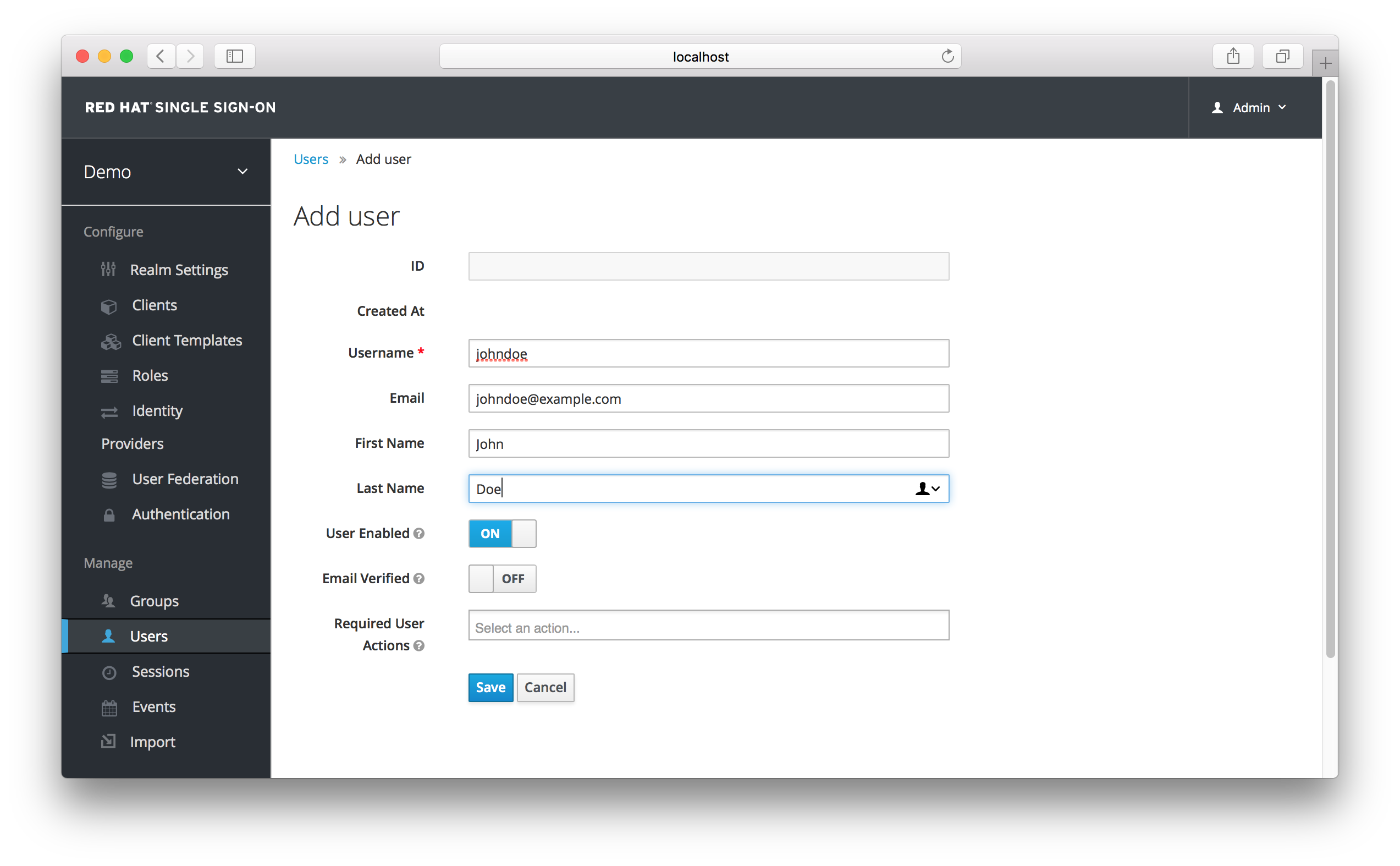Click the Users breadcrumb link
Screen dimensions: 1400x866
click(x=310, y=159)
